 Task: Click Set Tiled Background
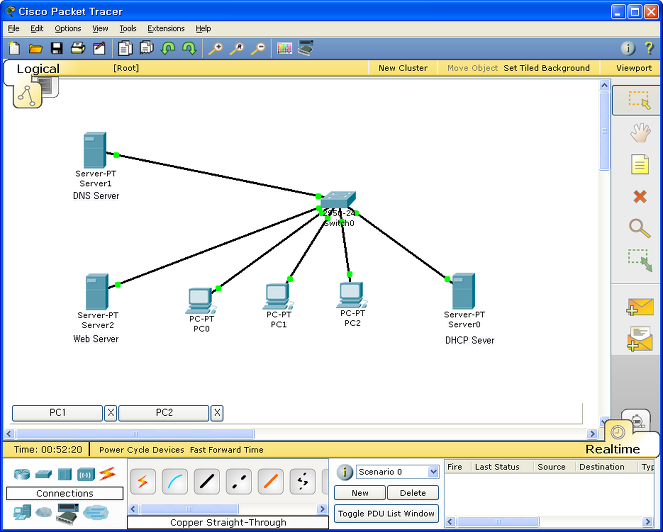point(546,68)
